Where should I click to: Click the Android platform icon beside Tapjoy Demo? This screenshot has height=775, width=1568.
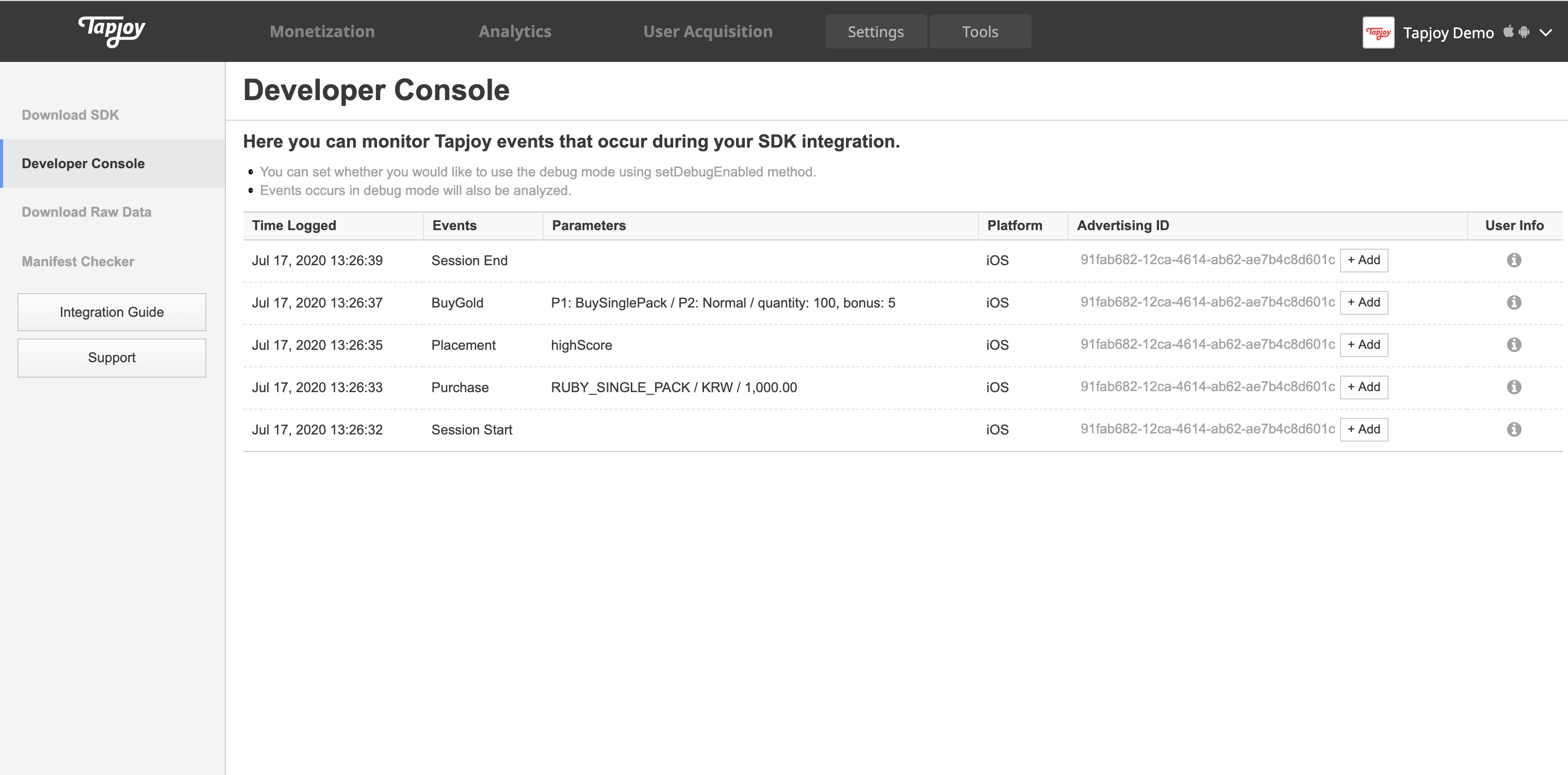pos(1524,31)
